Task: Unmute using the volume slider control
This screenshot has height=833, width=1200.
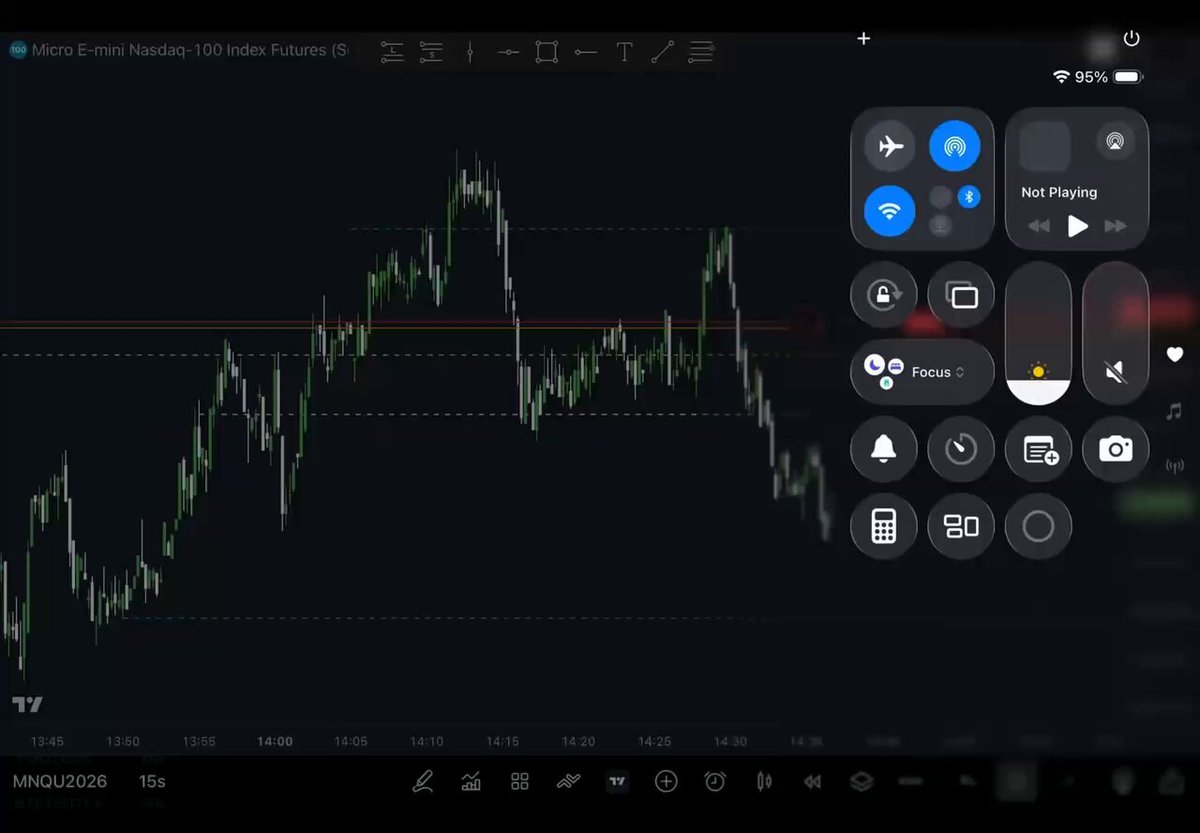Action: 1115,334
